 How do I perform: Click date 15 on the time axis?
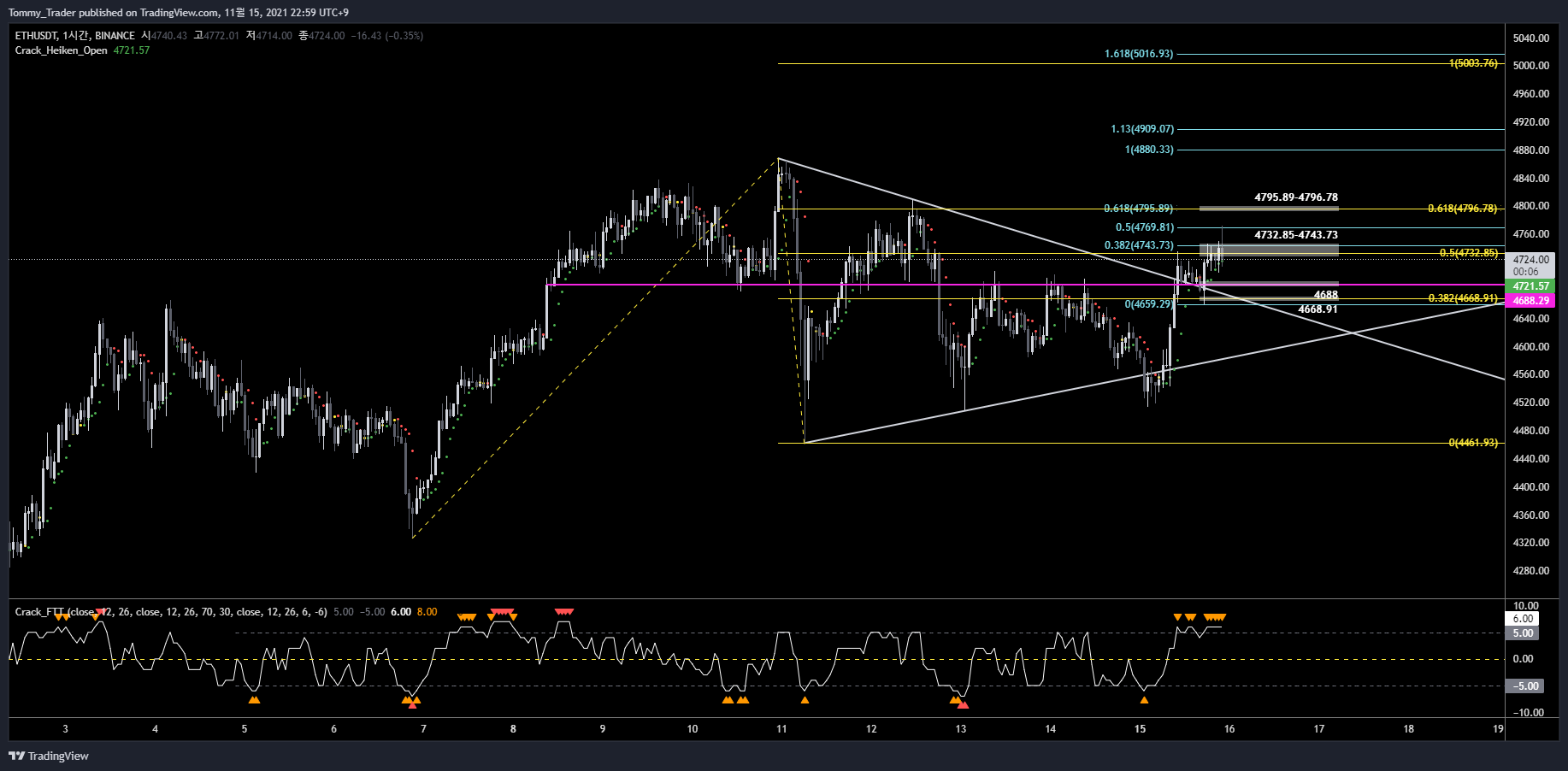coord(1140,729)
